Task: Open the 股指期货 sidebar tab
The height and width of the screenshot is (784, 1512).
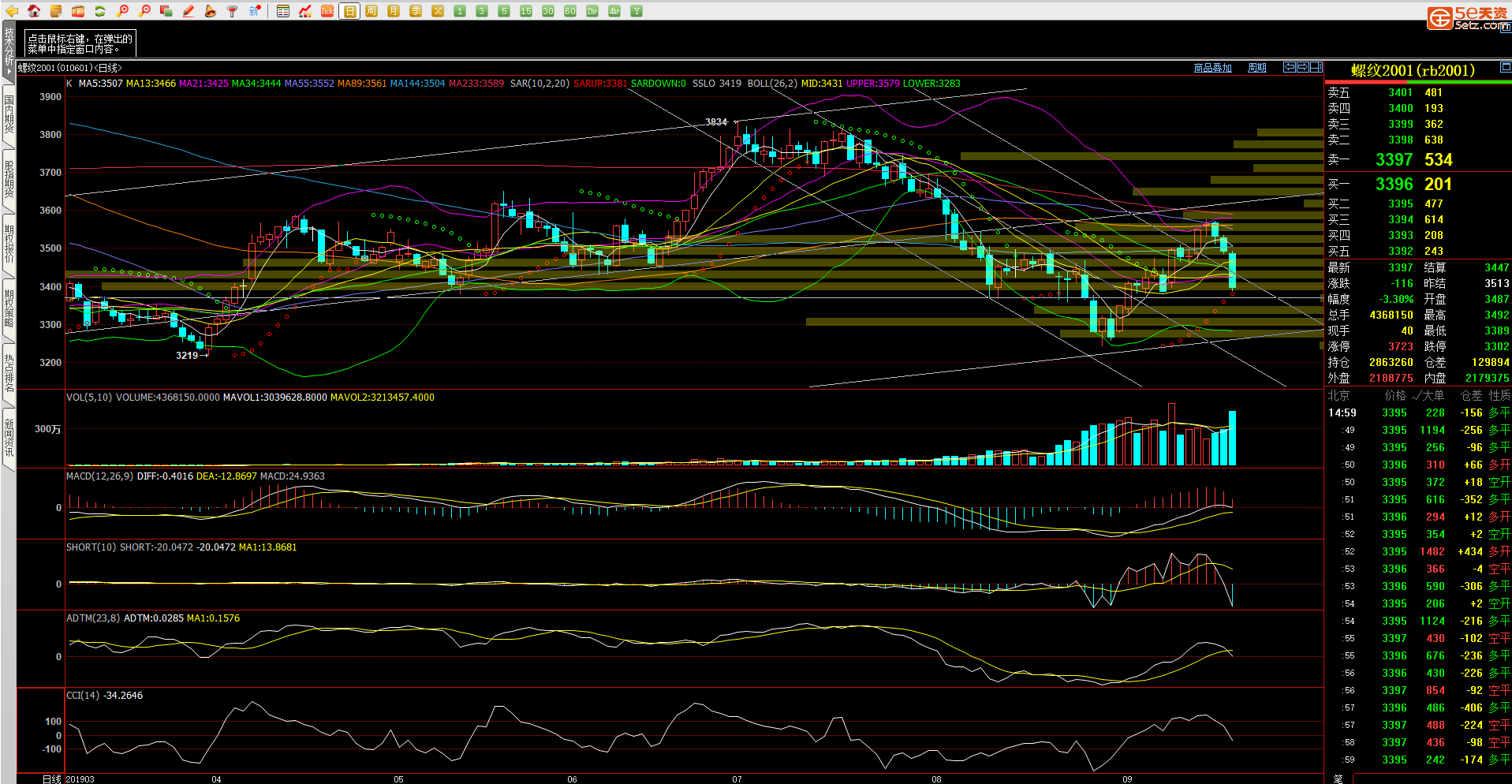Action: click(9, 179)
